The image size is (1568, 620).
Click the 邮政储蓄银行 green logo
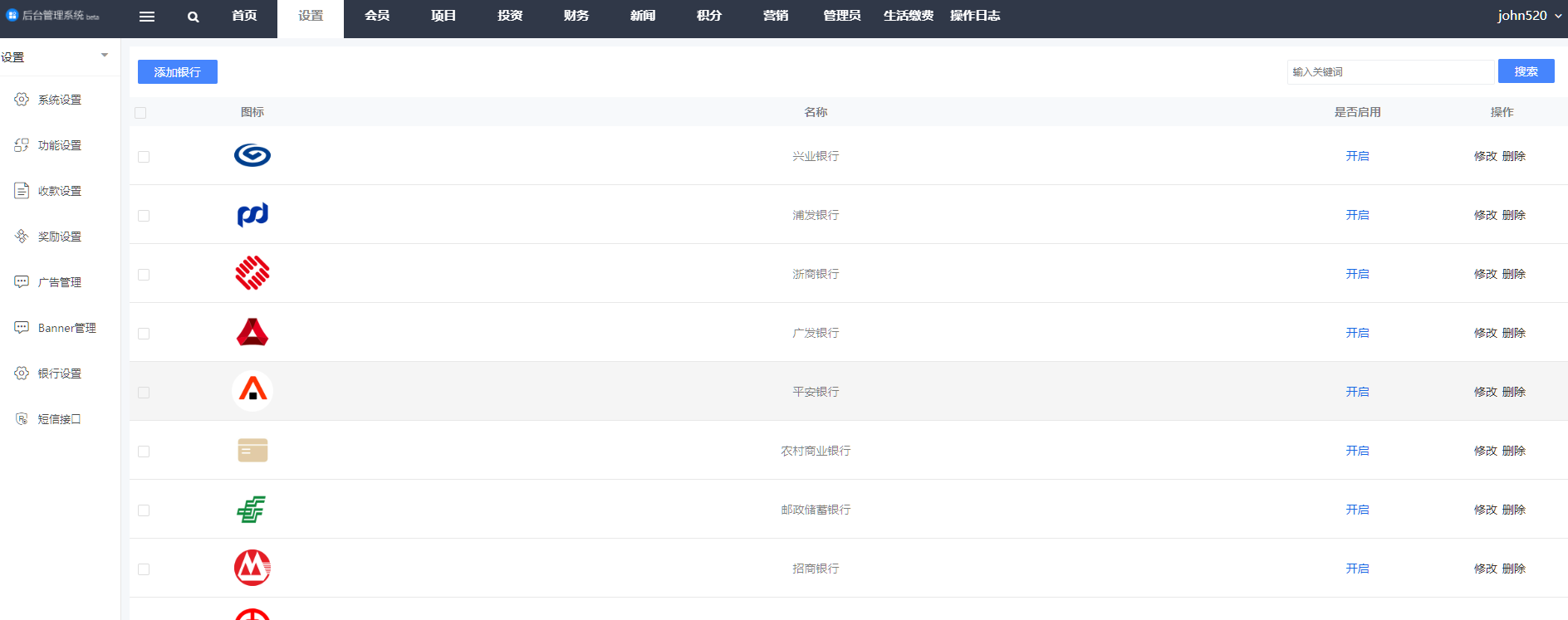[252, 510]
